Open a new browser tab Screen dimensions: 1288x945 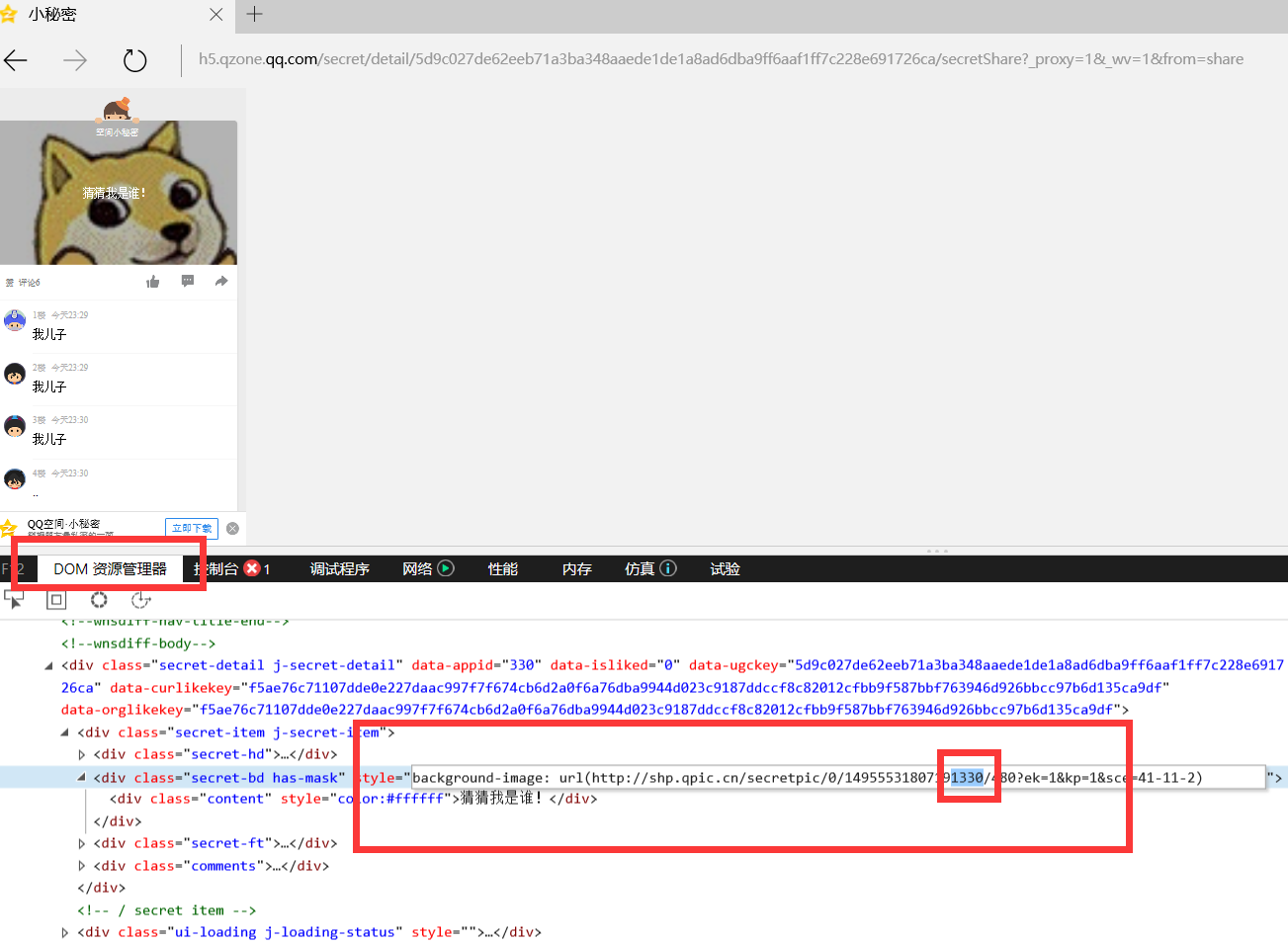[254, 14]
